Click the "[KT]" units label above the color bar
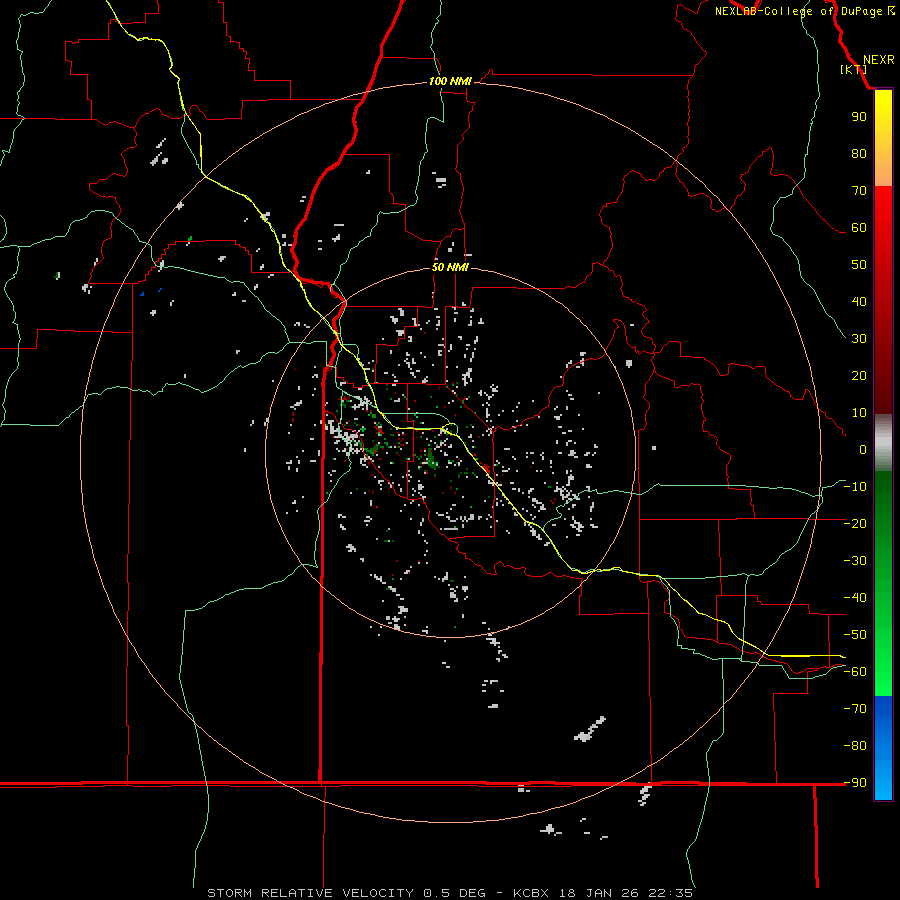900x900 pixels. pos(854,69)
